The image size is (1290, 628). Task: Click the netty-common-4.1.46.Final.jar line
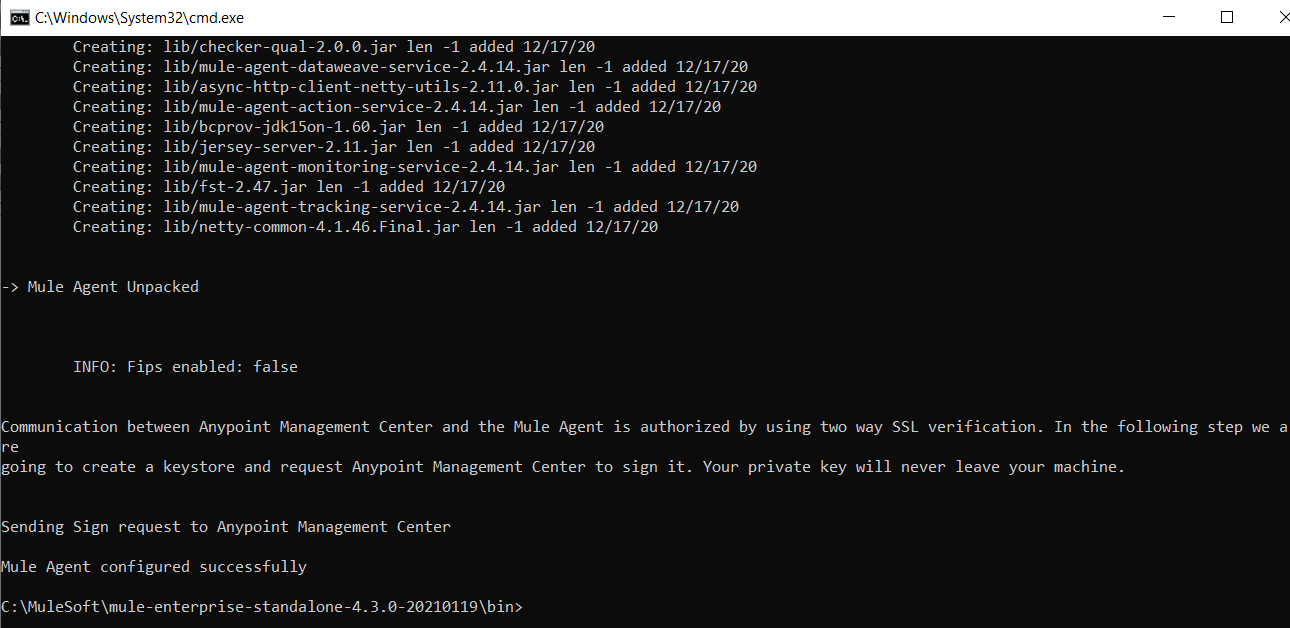(365, 227)
